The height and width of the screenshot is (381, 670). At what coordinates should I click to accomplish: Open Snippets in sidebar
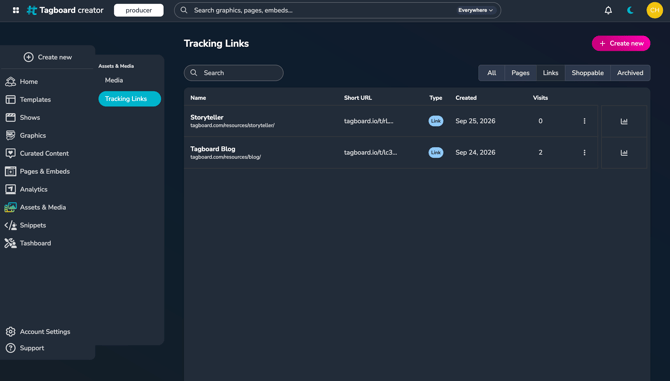(25, 225)
